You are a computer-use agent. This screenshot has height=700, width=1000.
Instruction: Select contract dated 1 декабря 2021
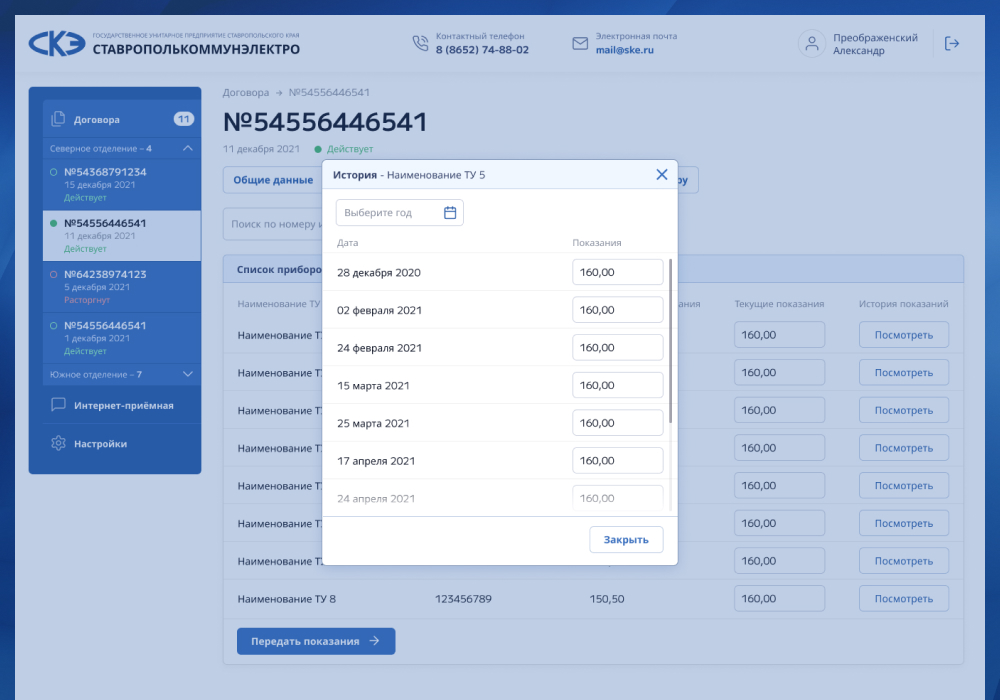(x=122, y=338)
